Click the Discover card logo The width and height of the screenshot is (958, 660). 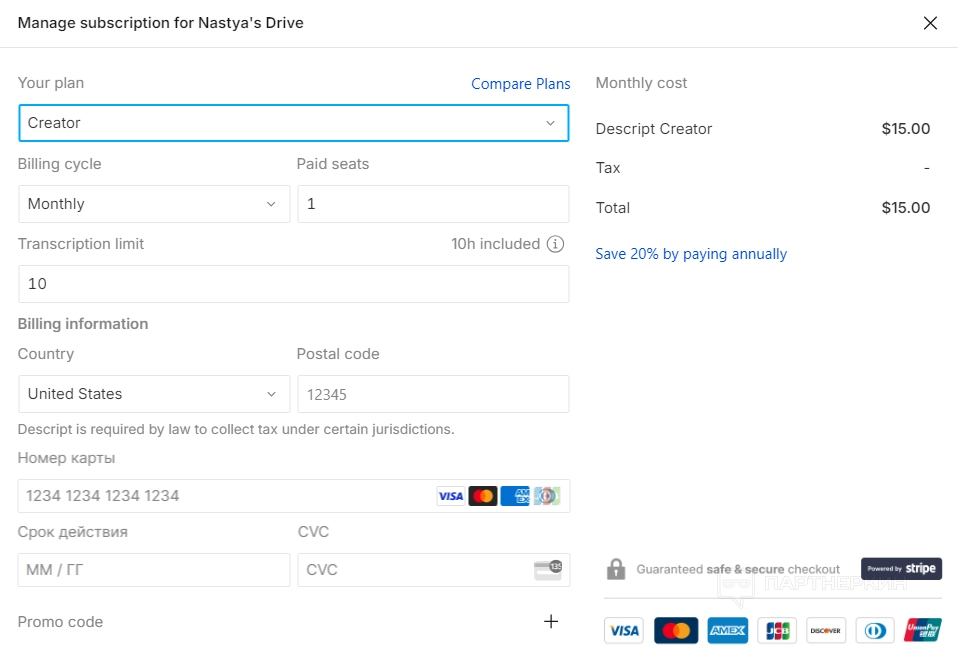coord(826,630)
